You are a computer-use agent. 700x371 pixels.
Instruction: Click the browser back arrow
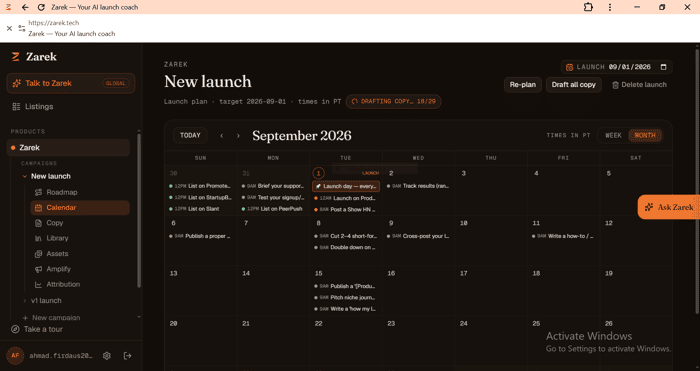[x=25, y=7]
